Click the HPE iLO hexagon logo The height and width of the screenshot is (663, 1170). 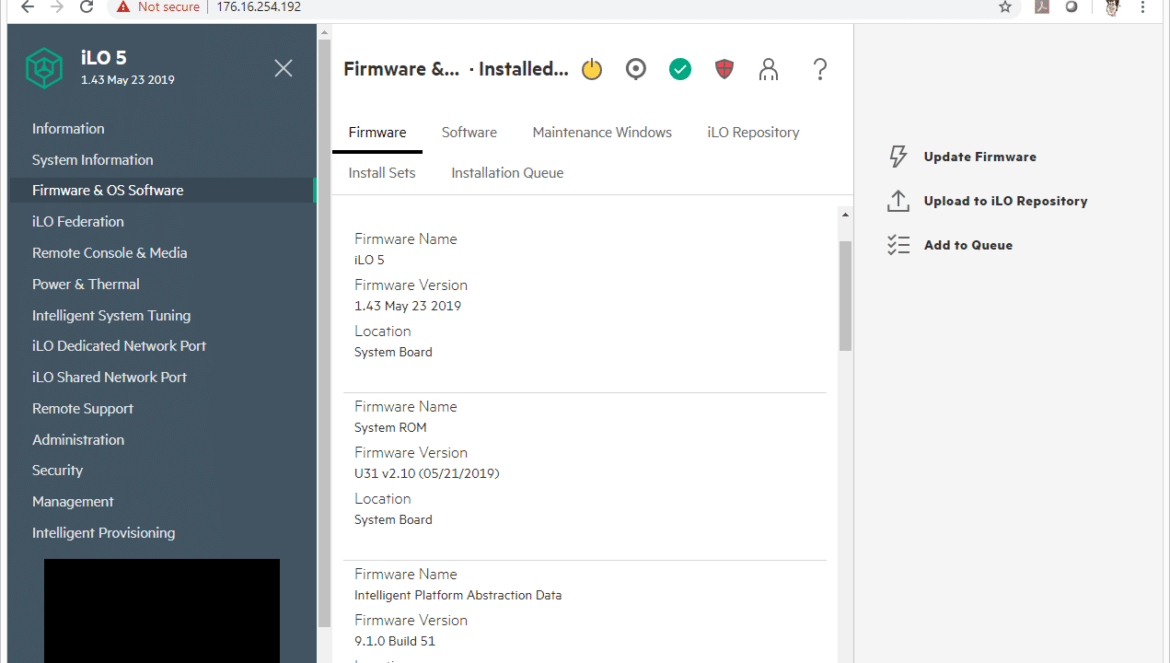(x=44, y=68)
